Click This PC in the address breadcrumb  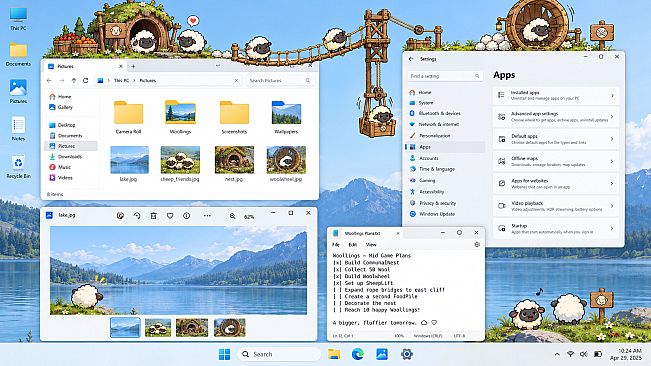coord(122,81)
